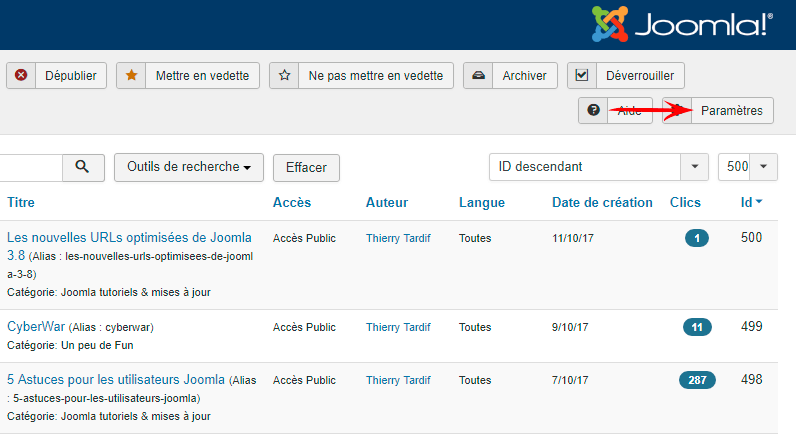Open Paramètres options
This screenshot has height=434, width=796.
pyautogui.click(x=718, y=110)
